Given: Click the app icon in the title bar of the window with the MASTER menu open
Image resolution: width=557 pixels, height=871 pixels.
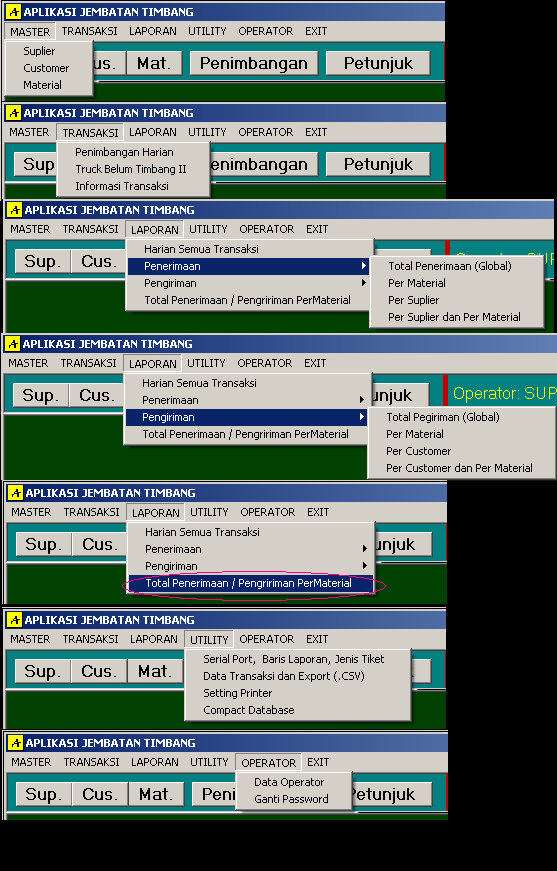Looking at the screenshot, I should coord(14,12).
